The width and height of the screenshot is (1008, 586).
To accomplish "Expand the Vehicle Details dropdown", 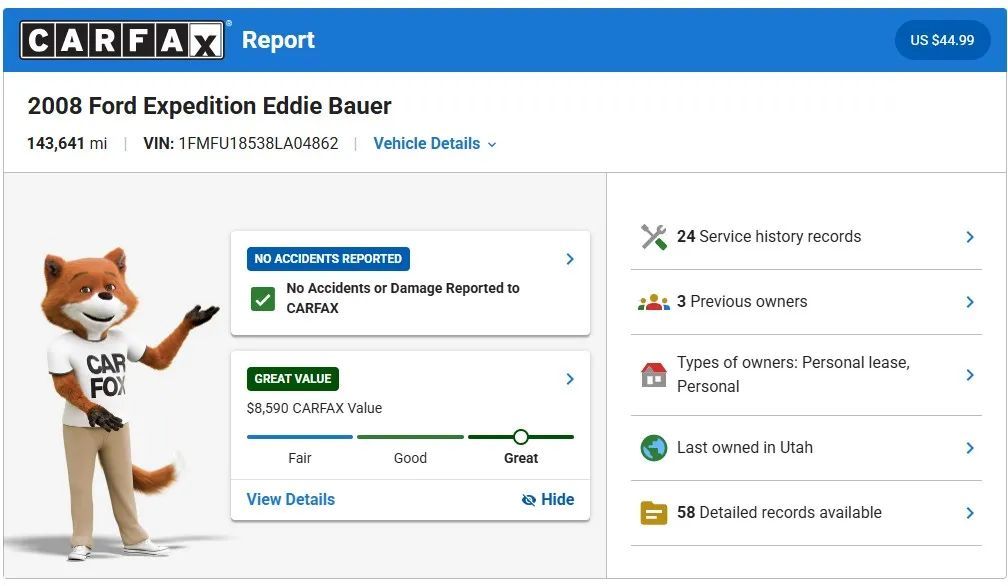I will point(434,144).
